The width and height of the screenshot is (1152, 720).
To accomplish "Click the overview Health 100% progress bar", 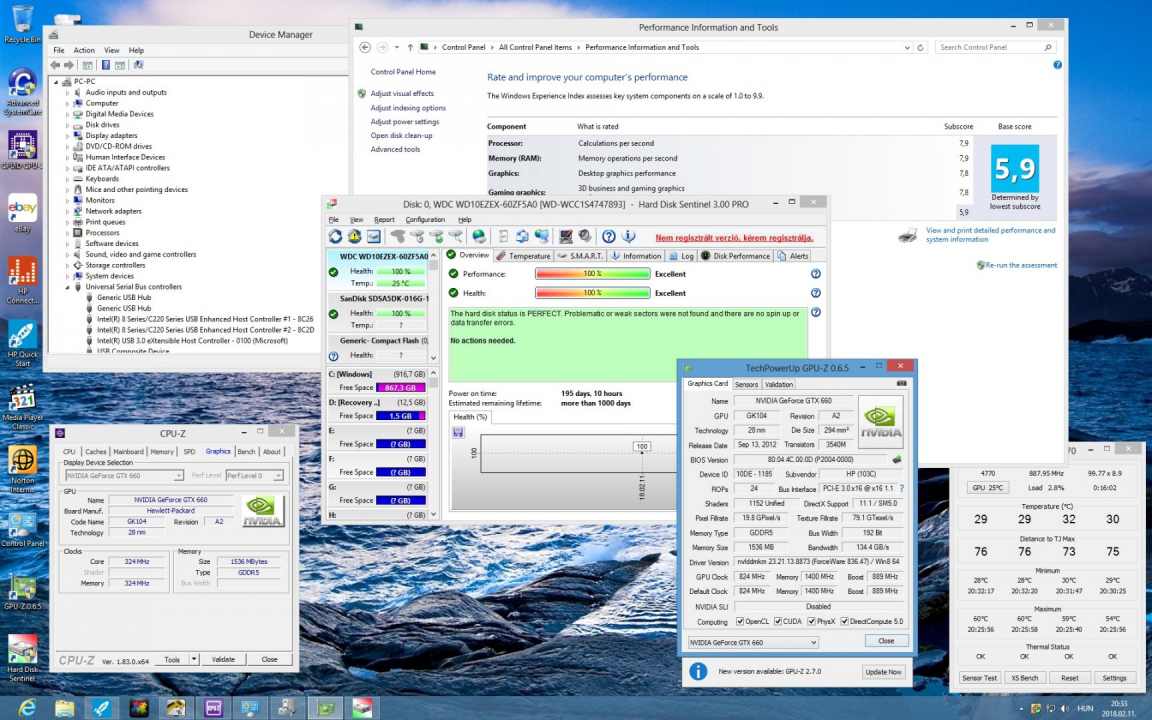I will (593, 293).
